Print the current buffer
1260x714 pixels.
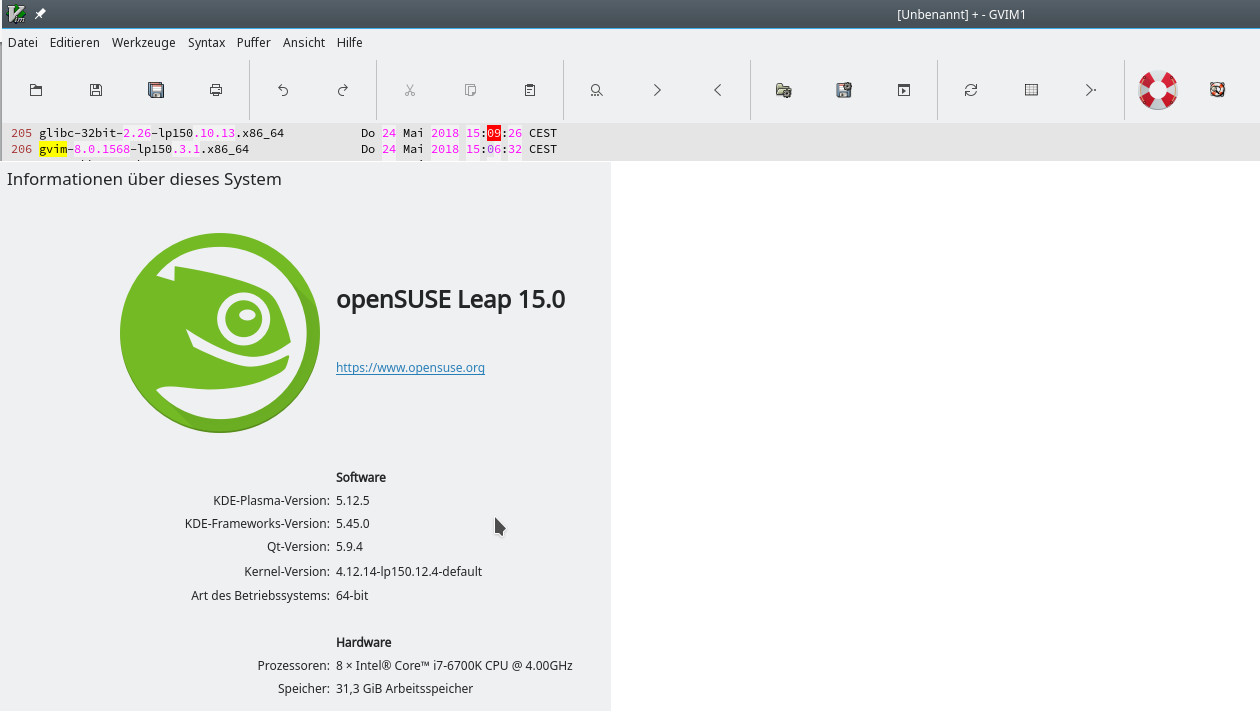click(215, 89)
